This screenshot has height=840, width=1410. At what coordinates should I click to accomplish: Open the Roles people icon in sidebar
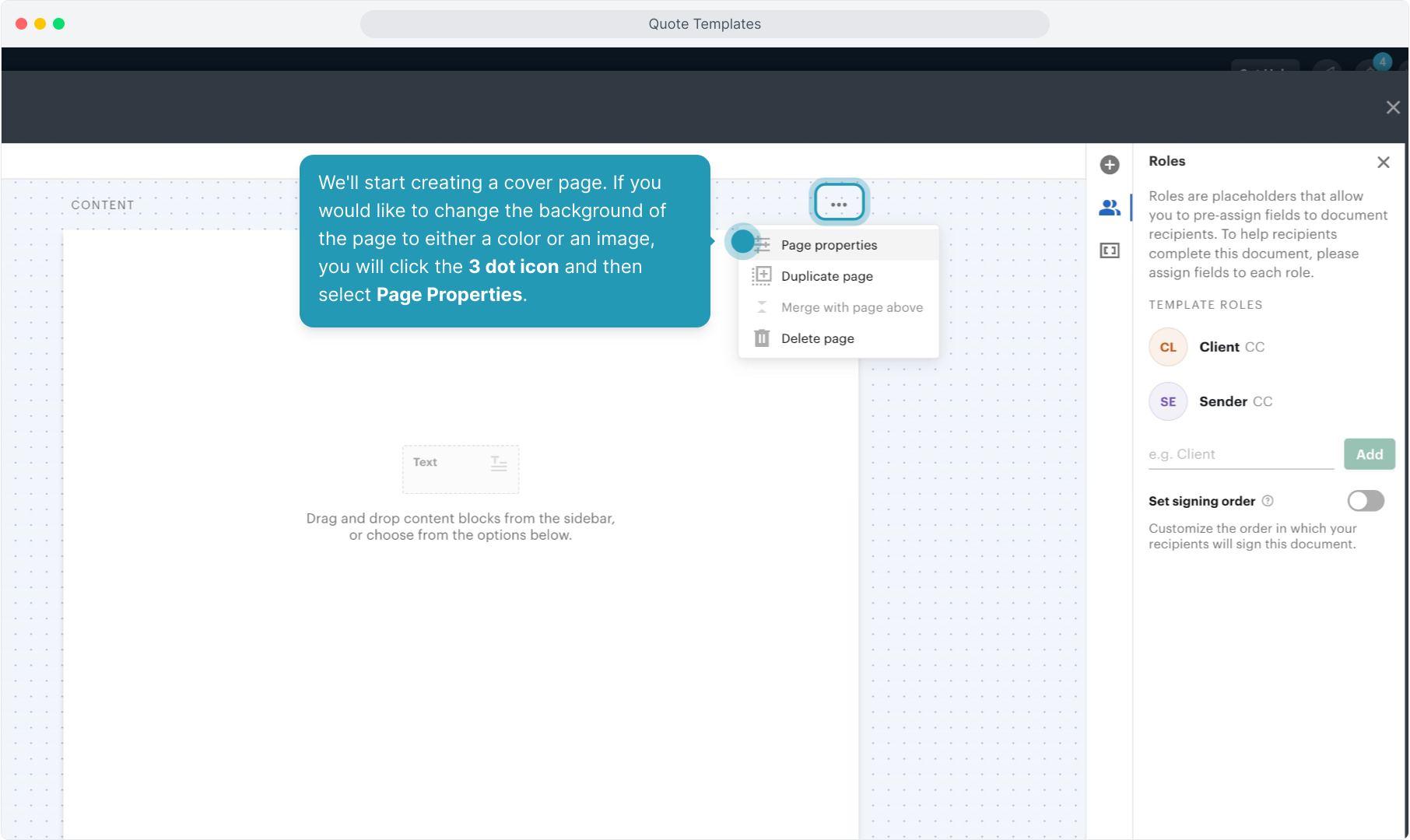click(x=1110, y=208)
